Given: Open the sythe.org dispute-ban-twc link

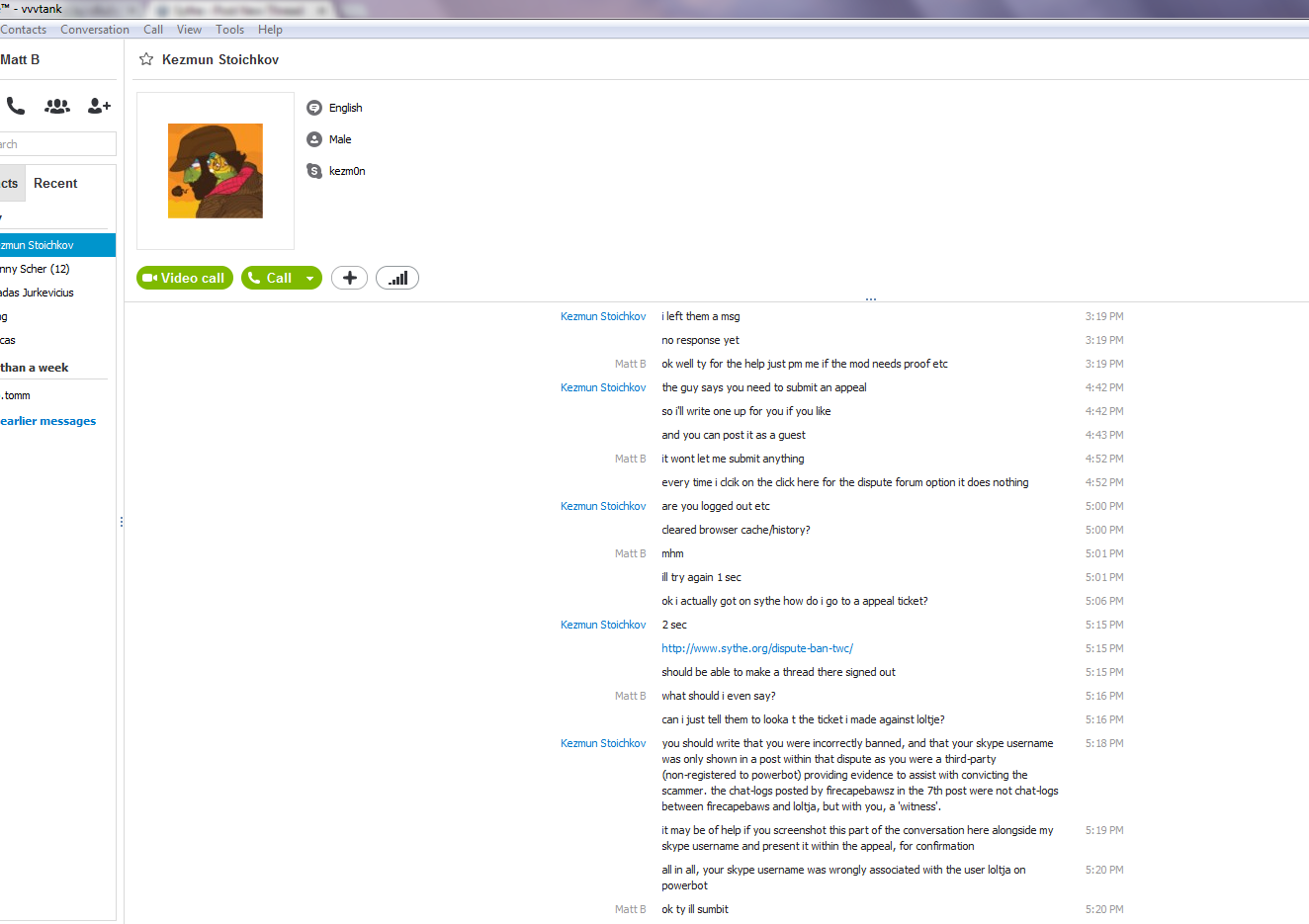Looking at the screenshot, I should click(757, 648).
